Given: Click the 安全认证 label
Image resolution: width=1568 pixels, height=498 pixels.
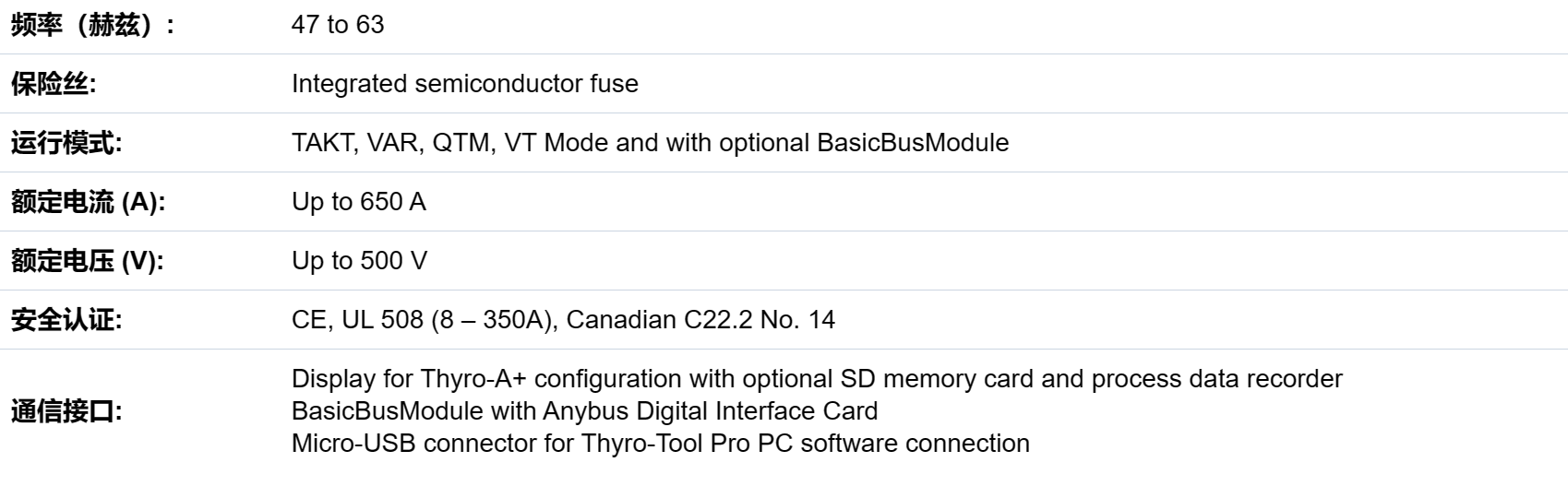Looking at the screenshot, I should click(66, 320).
